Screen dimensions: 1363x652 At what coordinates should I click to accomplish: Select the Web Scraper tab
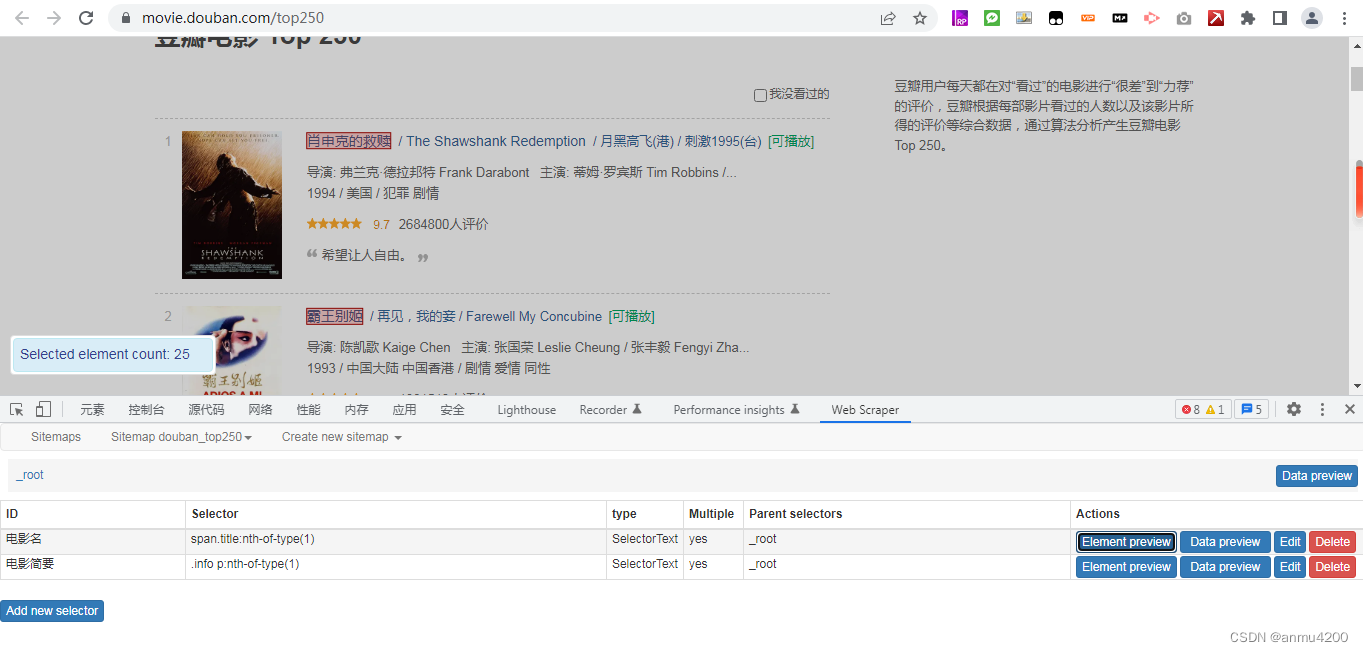click(x=865, y=410)
